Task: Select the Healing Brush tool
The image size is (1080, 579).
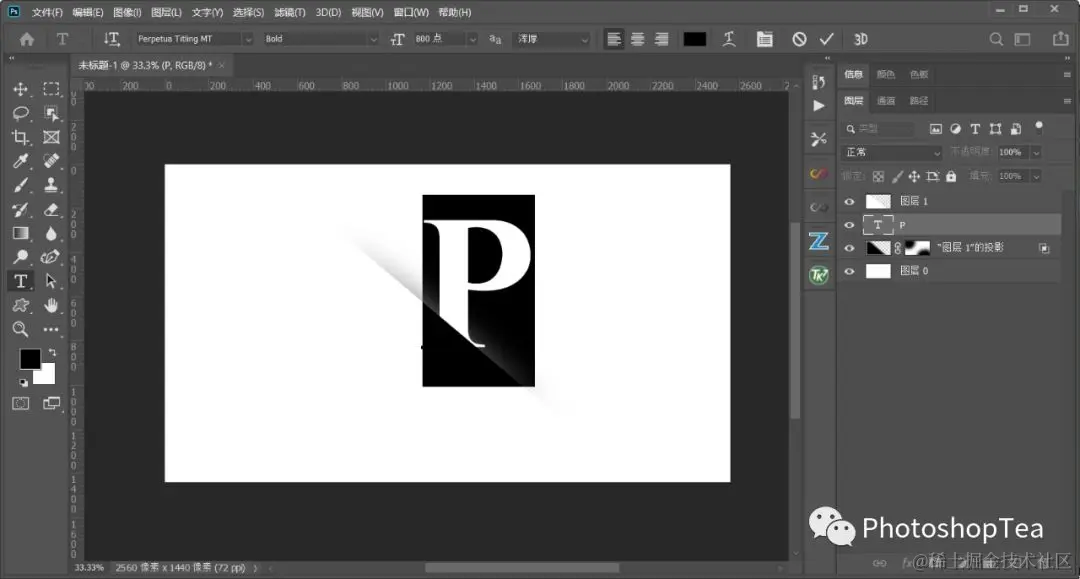Action: point(51,161)
